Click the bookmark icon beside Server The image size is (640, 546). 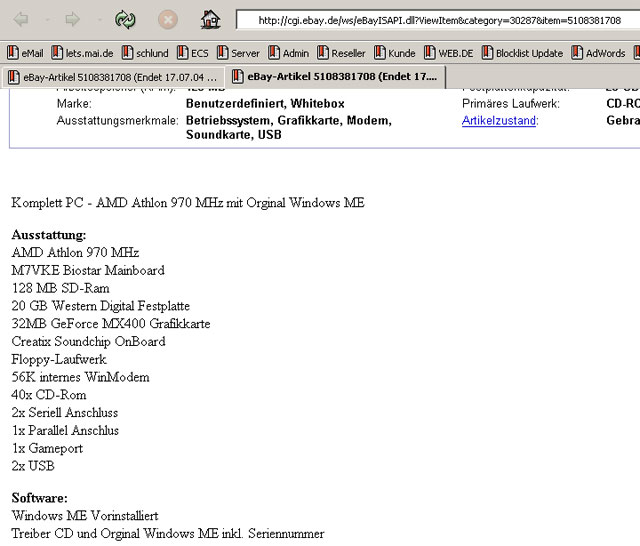click(222, 53)
